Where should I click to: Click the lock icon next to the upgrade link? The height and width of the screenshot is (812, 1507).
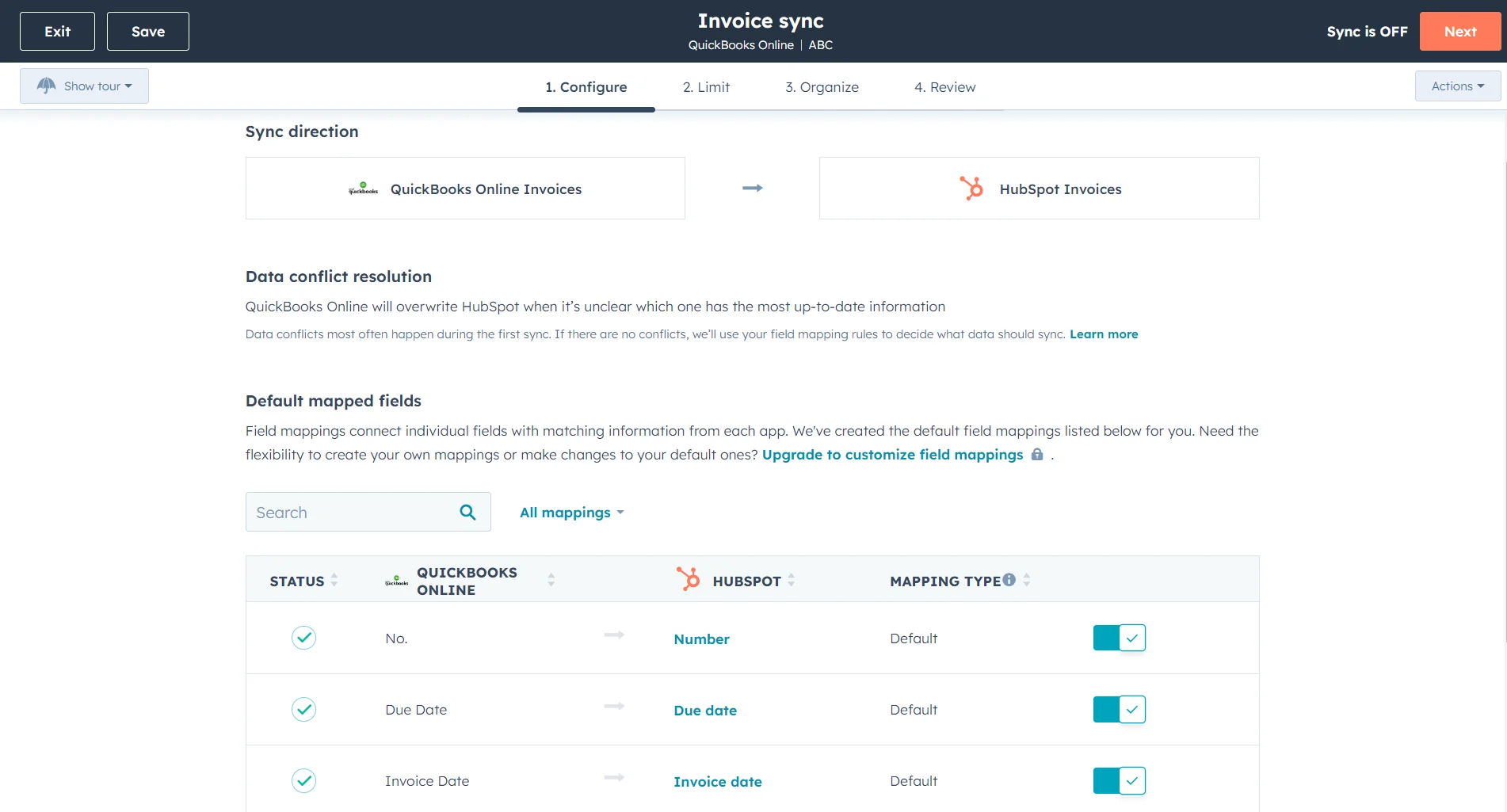(1037, 455)
